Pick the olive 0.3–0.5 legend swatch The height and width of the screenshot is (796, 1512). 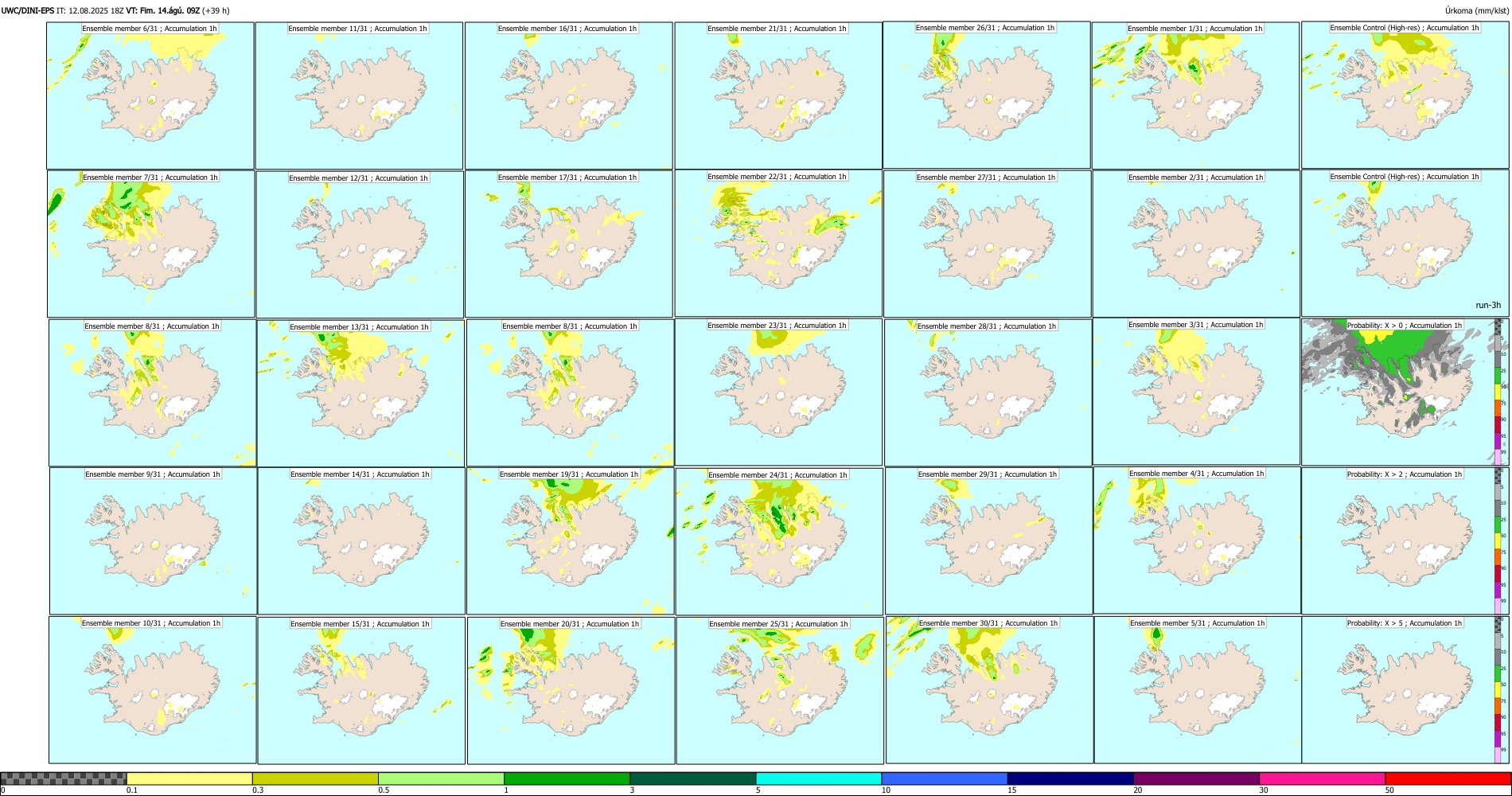click(315, 778)
